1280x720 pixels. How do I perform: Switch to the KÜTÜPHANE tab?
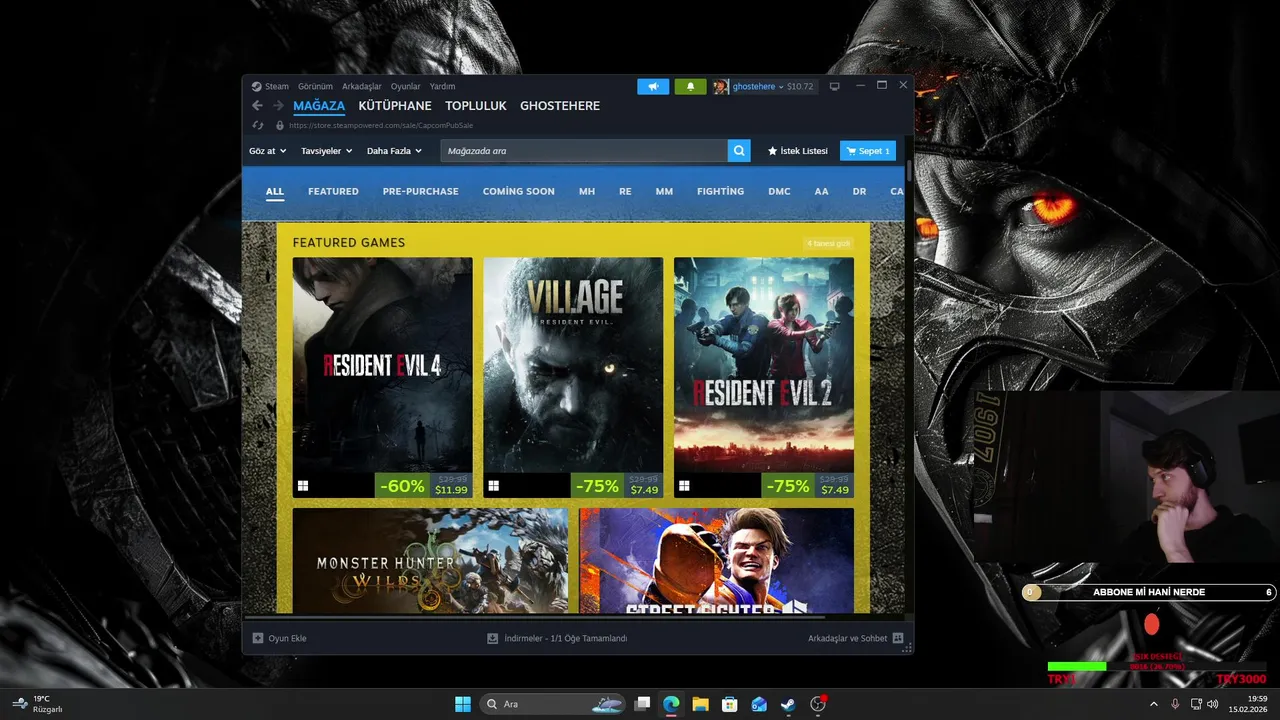(395, 106)
